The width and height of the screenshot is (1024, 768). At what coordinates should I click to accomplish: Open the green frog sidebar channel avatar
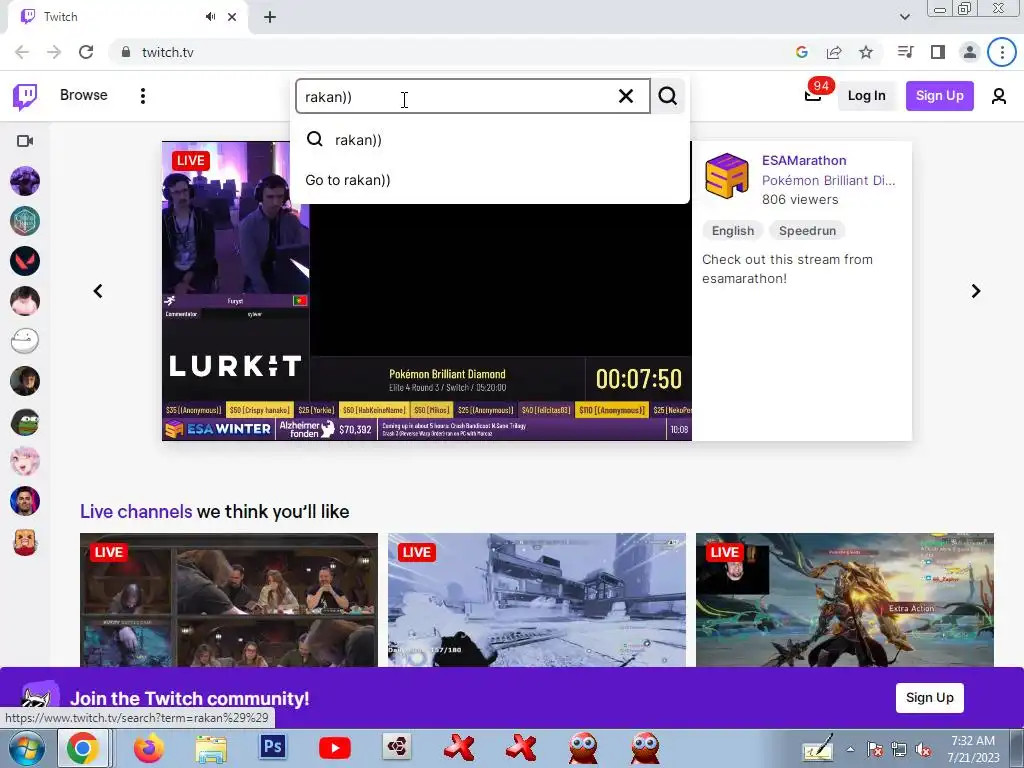[25, 421]
